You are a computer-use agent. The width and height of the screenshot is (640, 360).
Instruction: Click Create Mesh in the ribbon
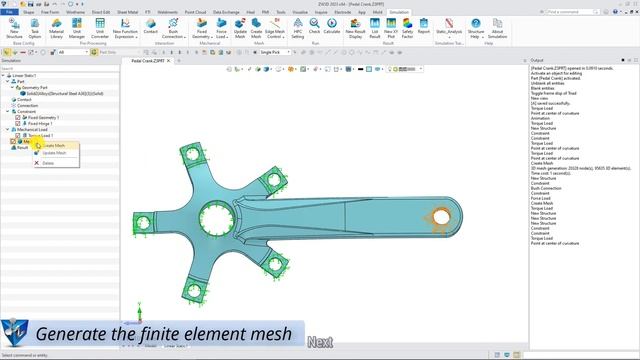coord(256,28)
